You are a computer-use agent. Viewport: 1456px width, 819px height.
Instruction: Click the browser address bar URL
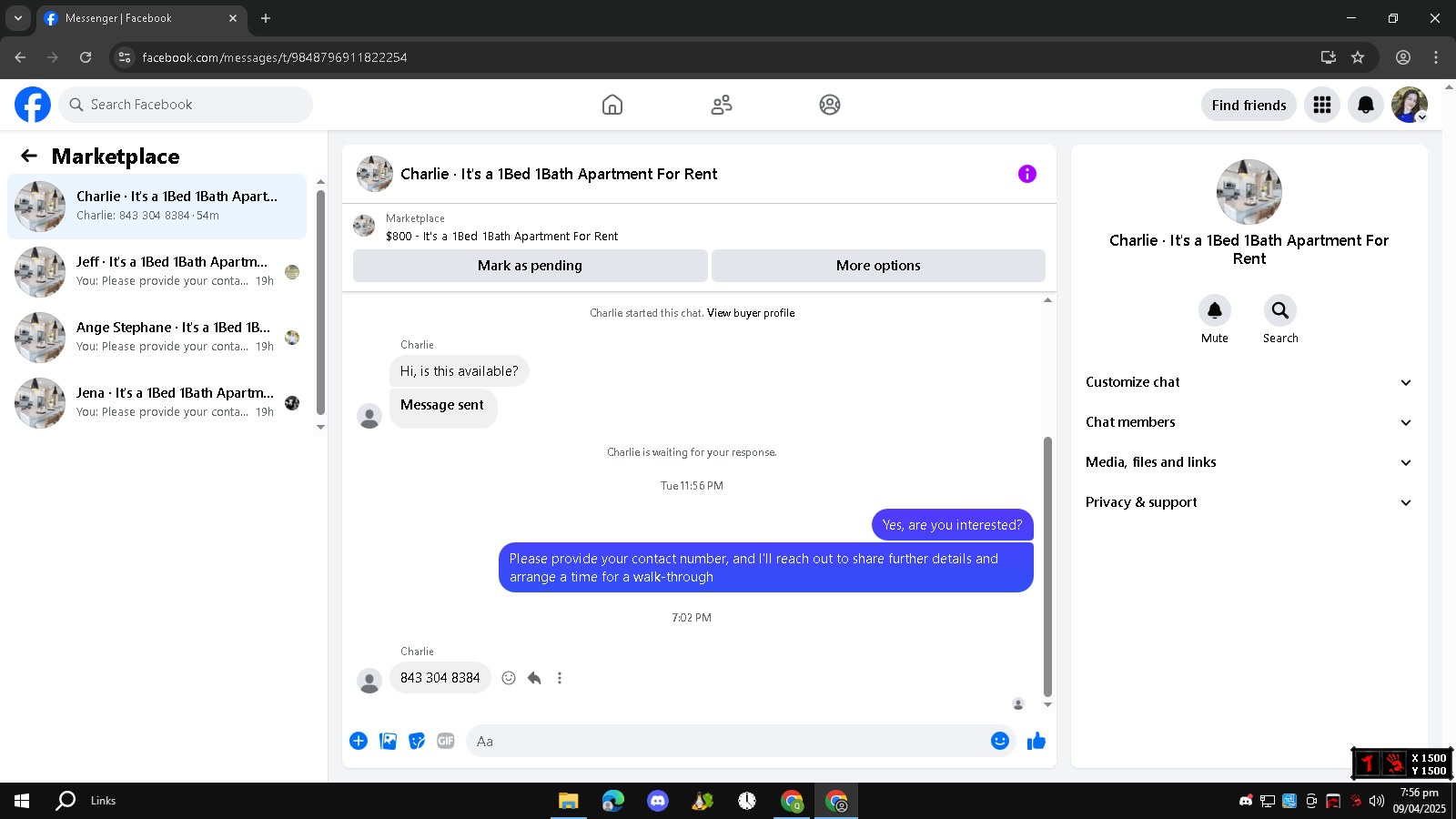click(275, 57)
